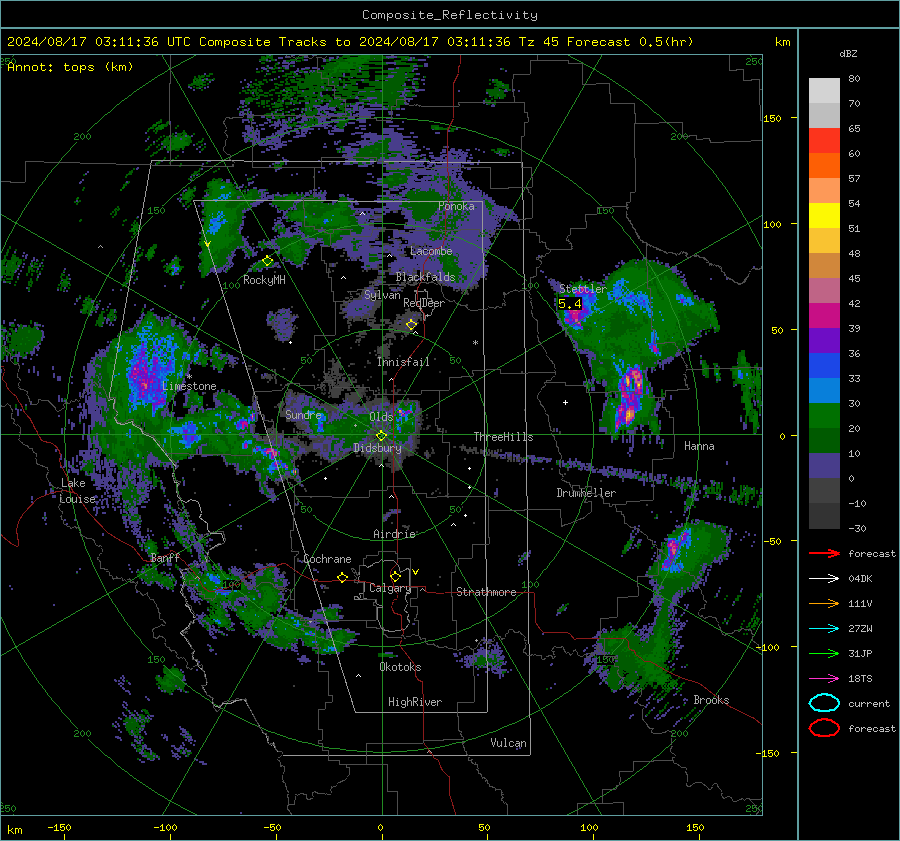Click the Okotoks city label

[400, 667]
